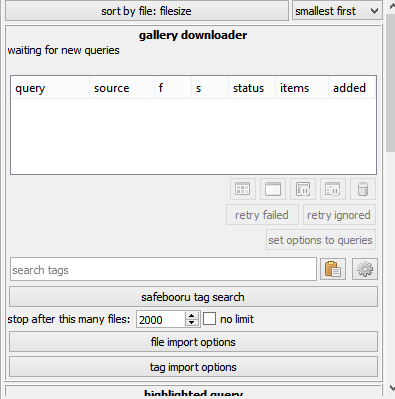
Task: Sort the list by query column header
Action: pos(50,88)
